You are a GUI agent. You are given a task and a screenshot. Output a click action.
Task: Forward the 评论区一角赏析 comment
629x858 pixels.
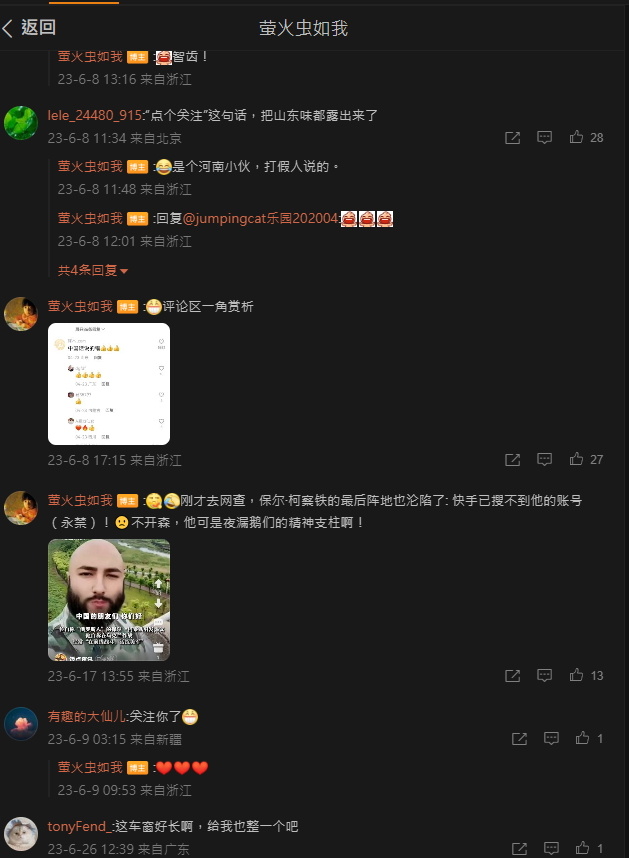coord(512,460)
